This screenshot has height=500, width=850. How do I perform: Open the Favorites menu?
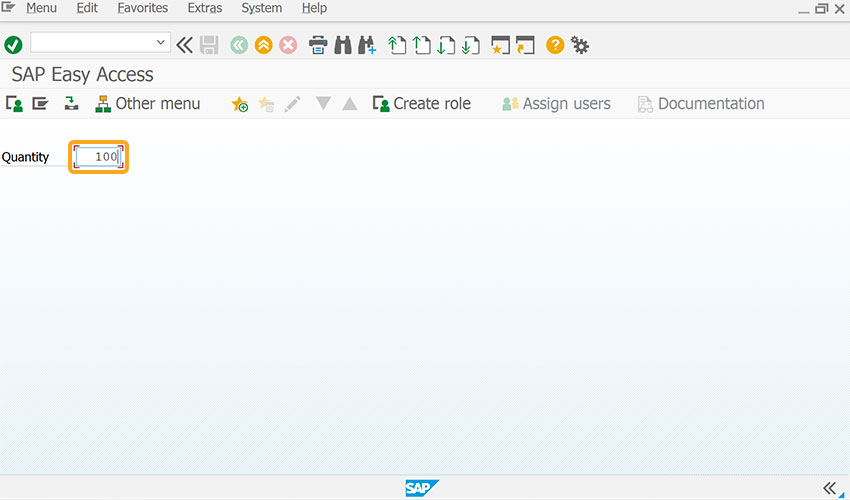pyautogui.click(x=143, y=8)
